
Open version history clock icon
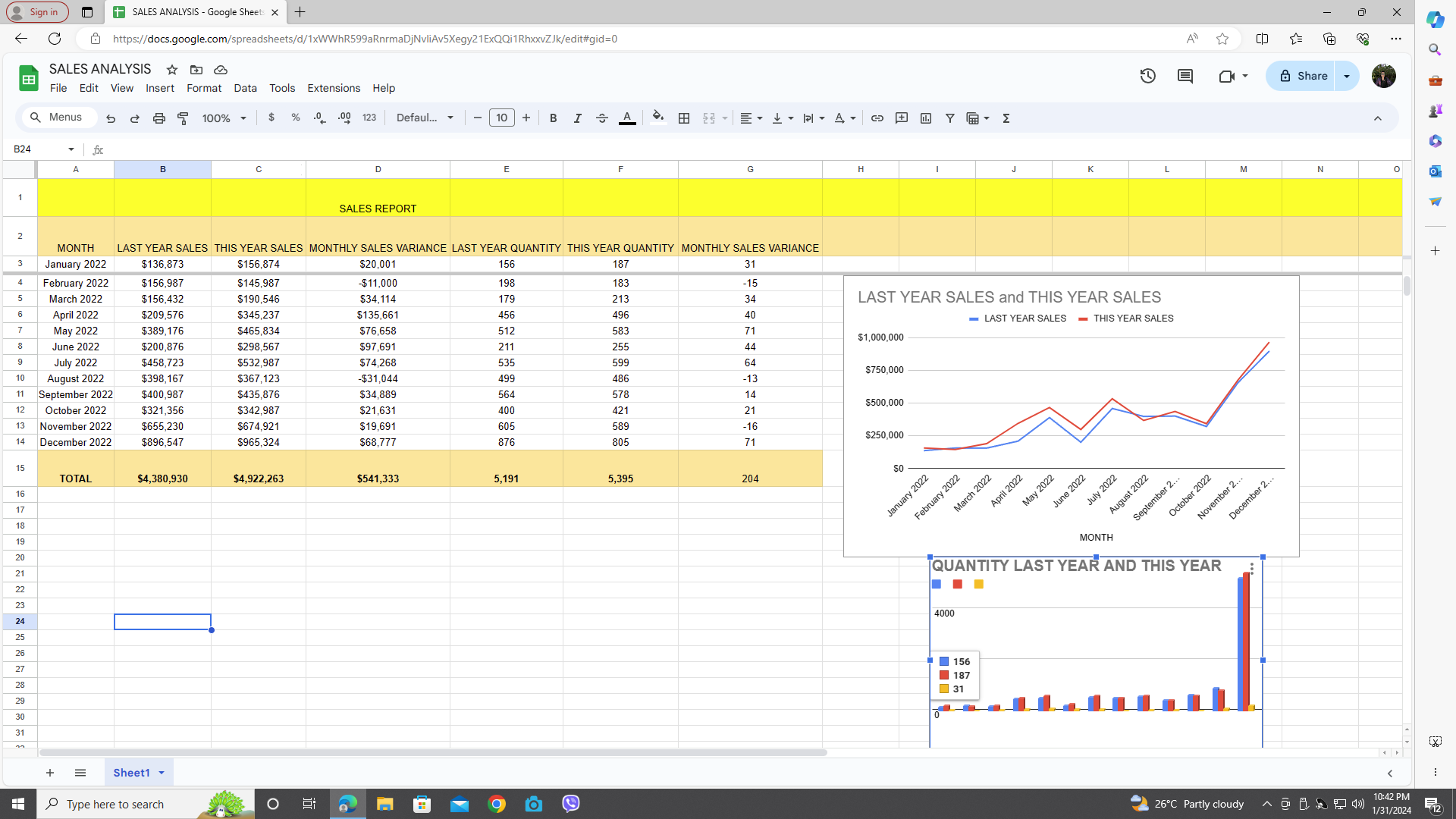coord(1147,76)
